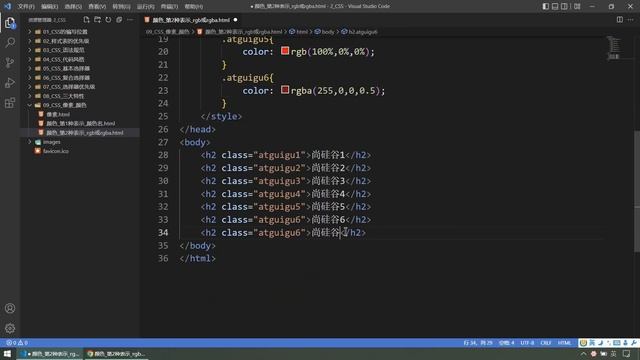
Task: Open the Explorer view in activity bar
Action: point(10,23)
